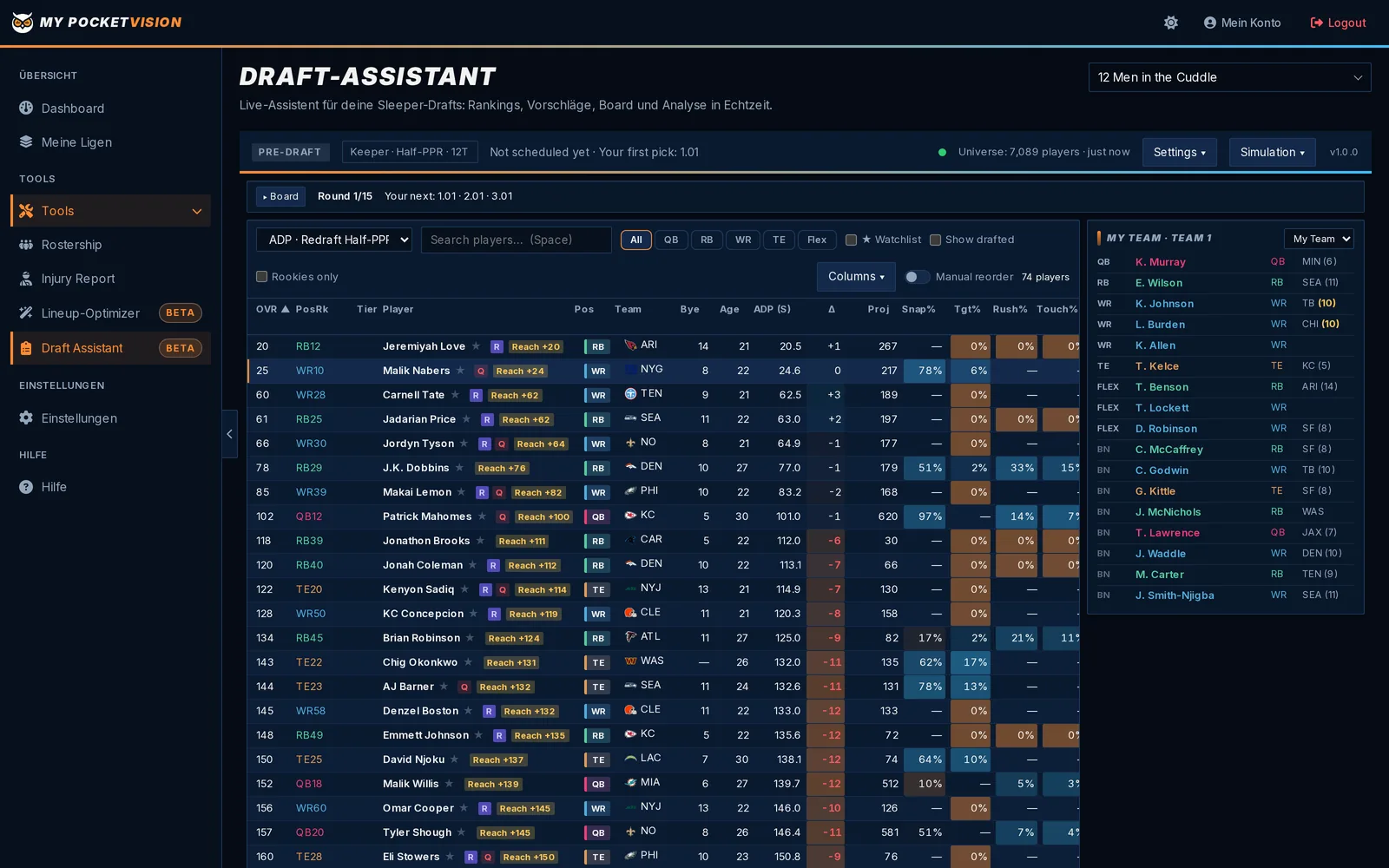The image size is (1389, 868).
Task: Expand the Board panel
Action: coord(280,196)
